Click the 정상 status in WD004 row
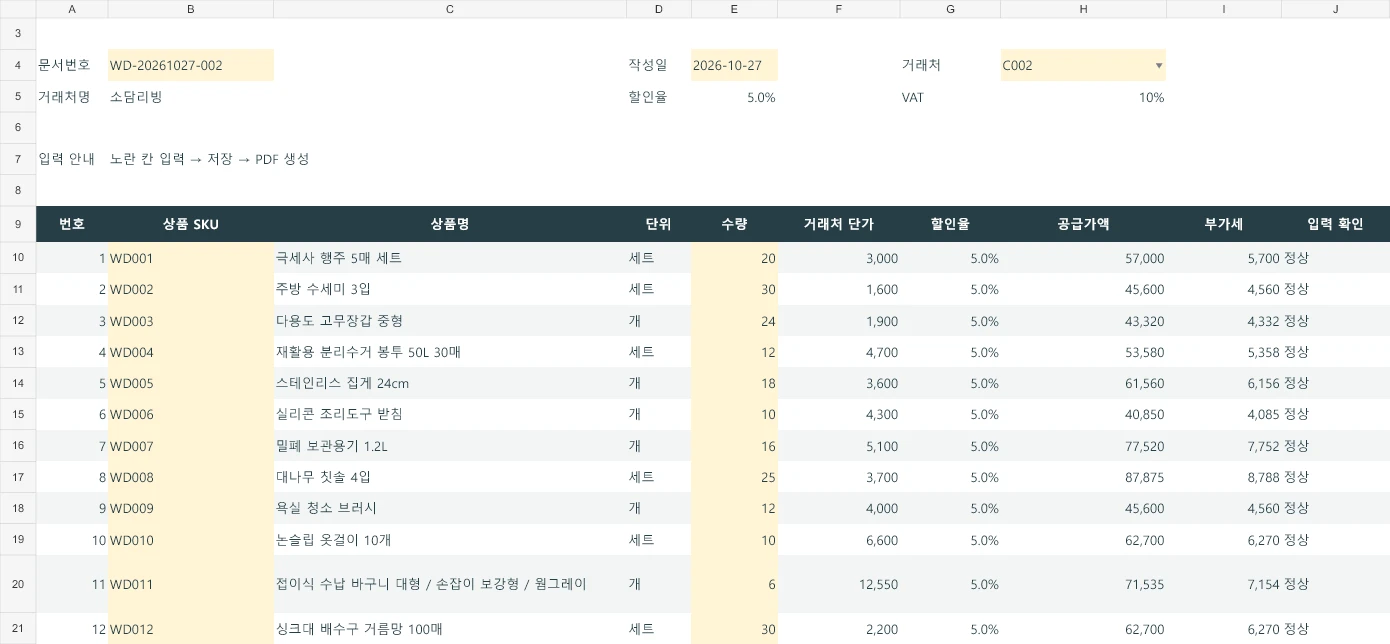The image size is (1390, 644). click(1296, 352)
